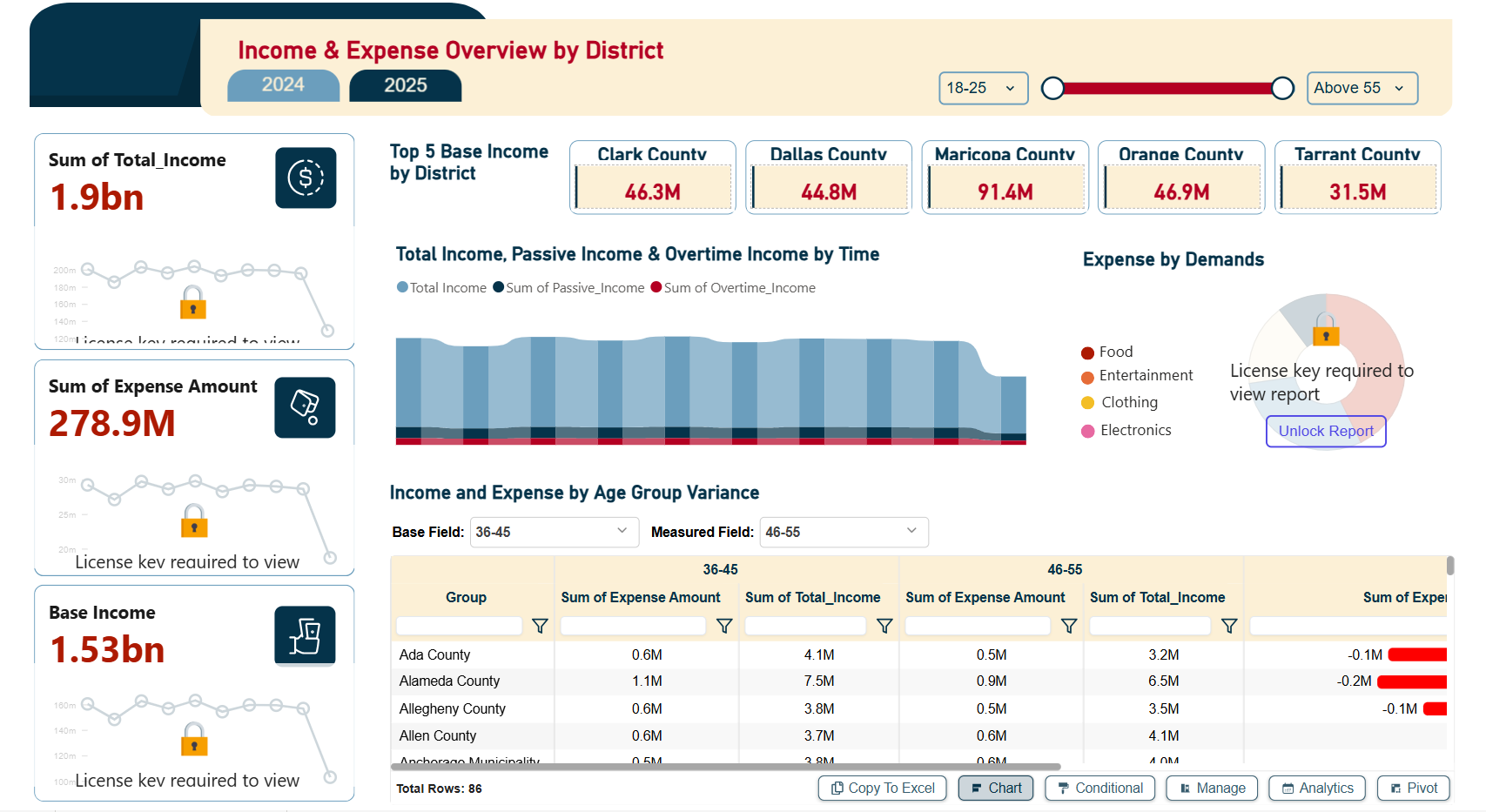The height and width of the screenshot is (812, 1486).
Task: Select the Entertainment legend dot
Action: click(x=1087, y=377)
